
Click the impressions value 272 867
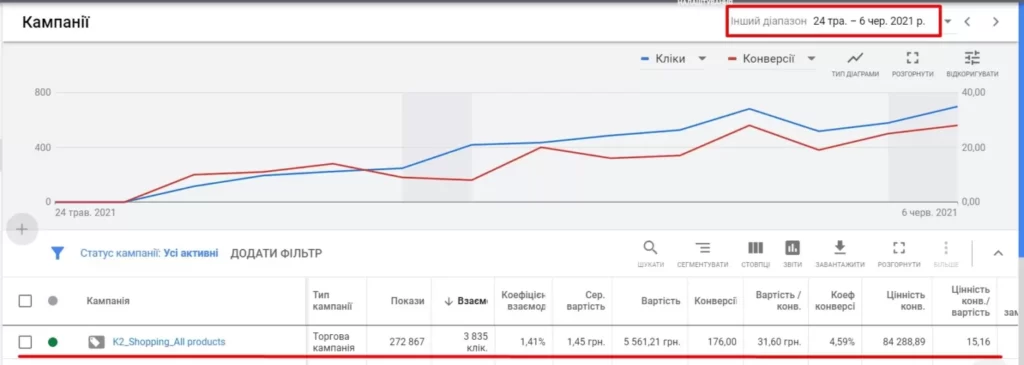pyautogui.click(x=406, y=341)
